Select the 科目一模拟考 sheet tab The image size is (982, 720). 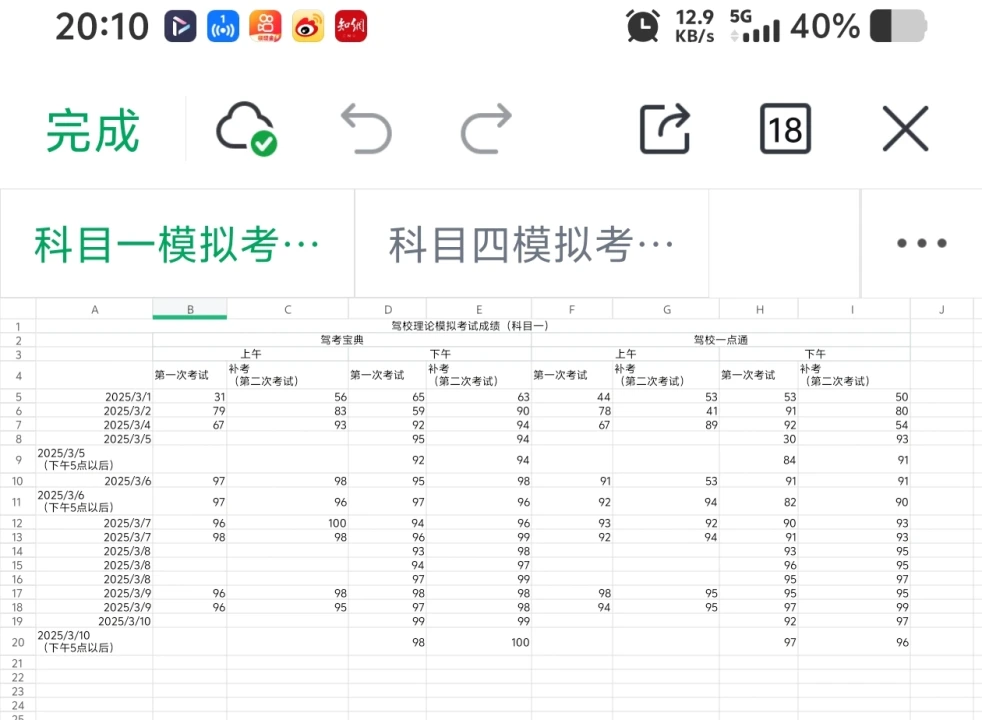(x=177, y=243)
